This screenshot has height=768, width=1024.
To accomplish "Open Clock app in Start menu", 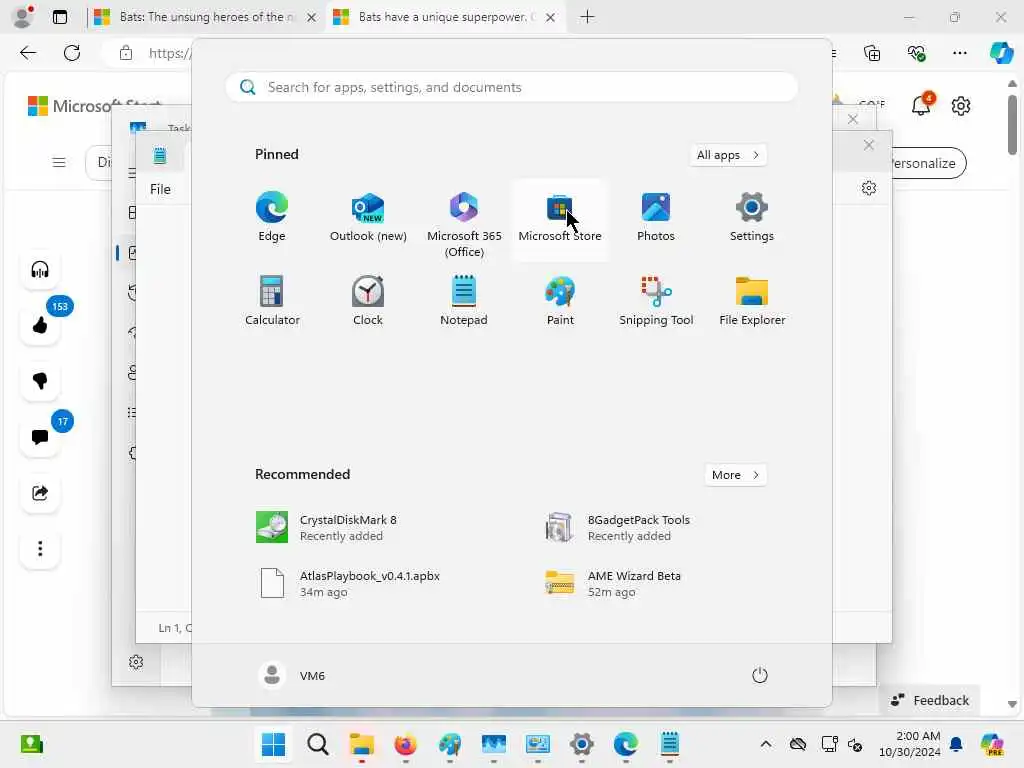I will [x=368, y=301].
